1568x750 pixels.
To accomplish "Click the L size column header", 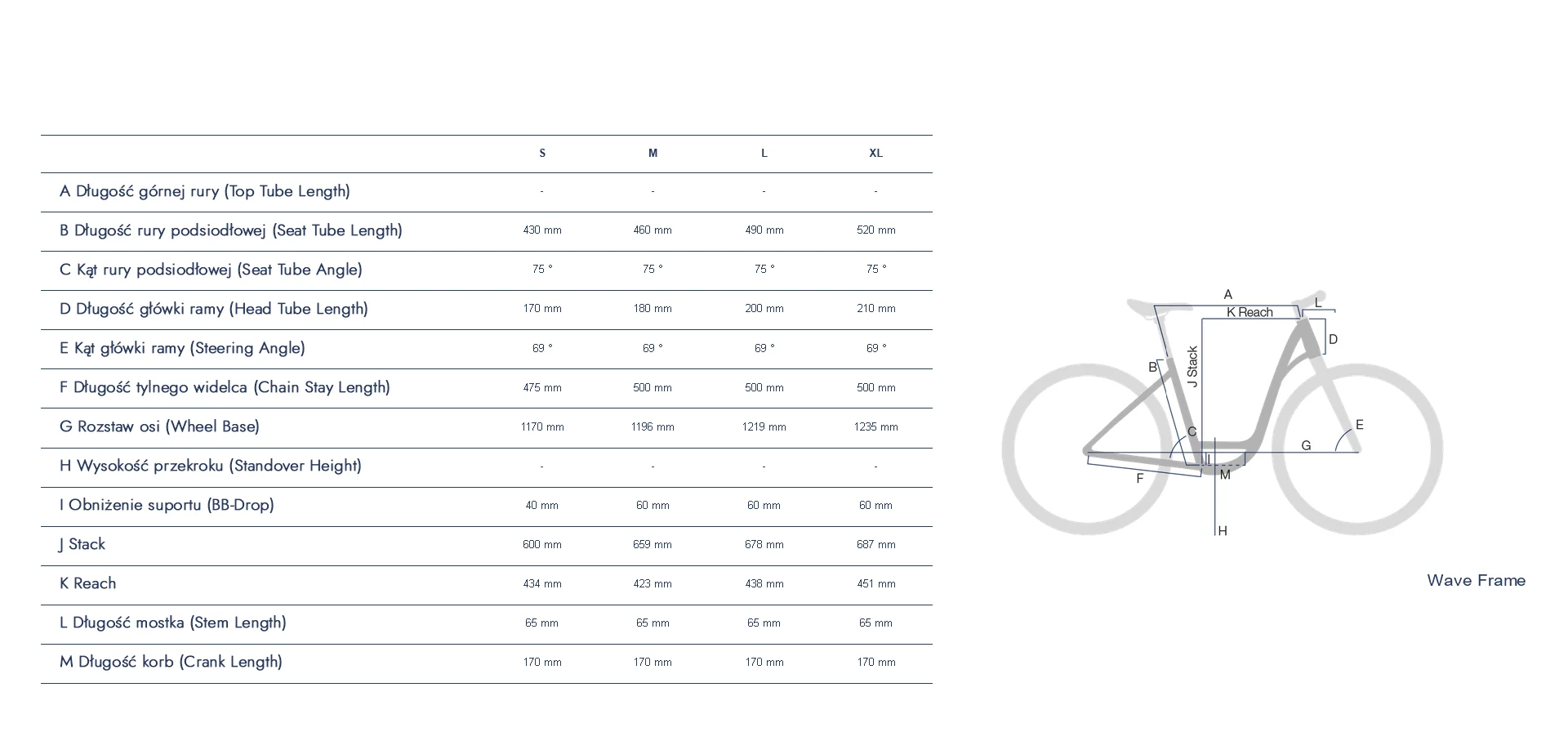I will pos(764,154).
